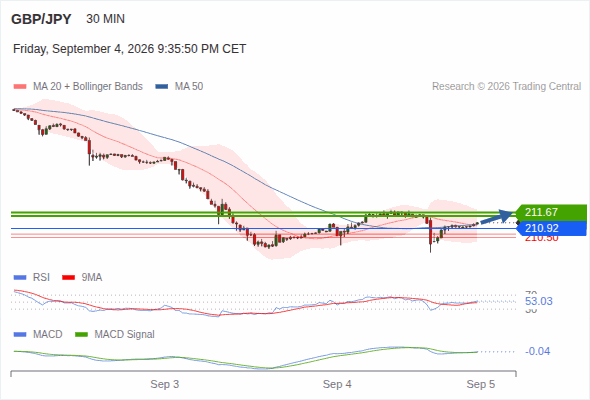The width and height of the screenshot is (590, 400).
Task: Click the 9MA legend label
Action: pos(92,278)
